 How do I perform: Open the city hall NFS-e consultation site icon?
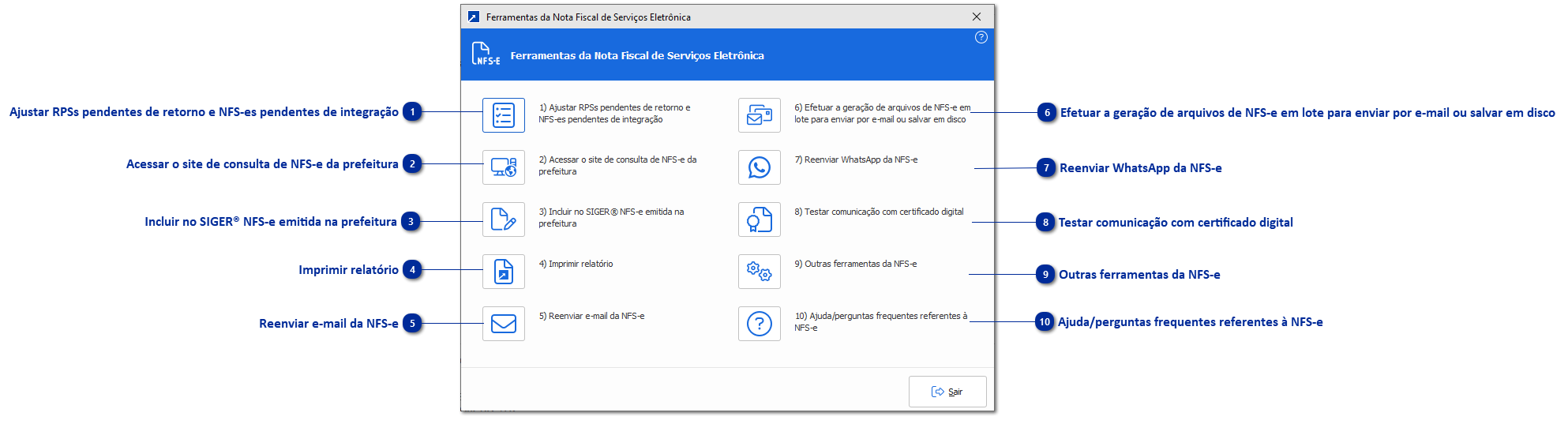504,167
